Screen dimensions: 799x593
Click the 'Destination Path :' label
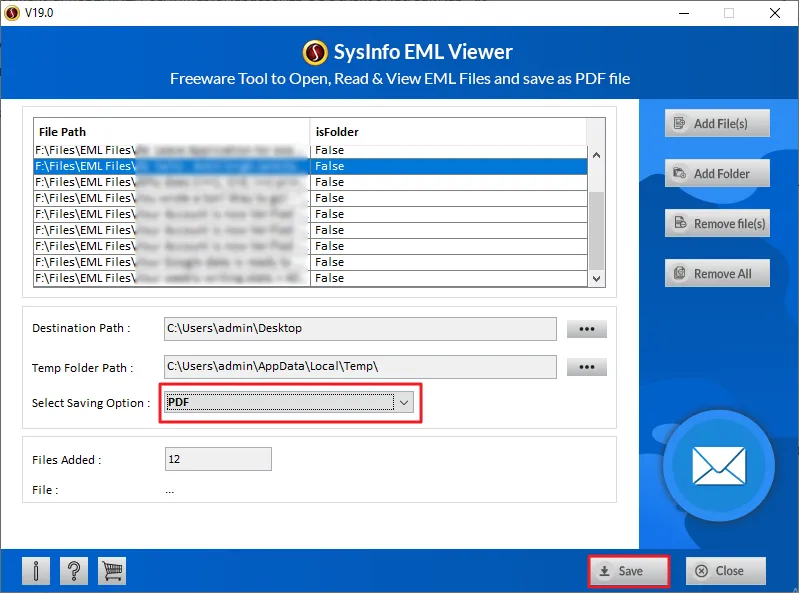coord(81,328)
